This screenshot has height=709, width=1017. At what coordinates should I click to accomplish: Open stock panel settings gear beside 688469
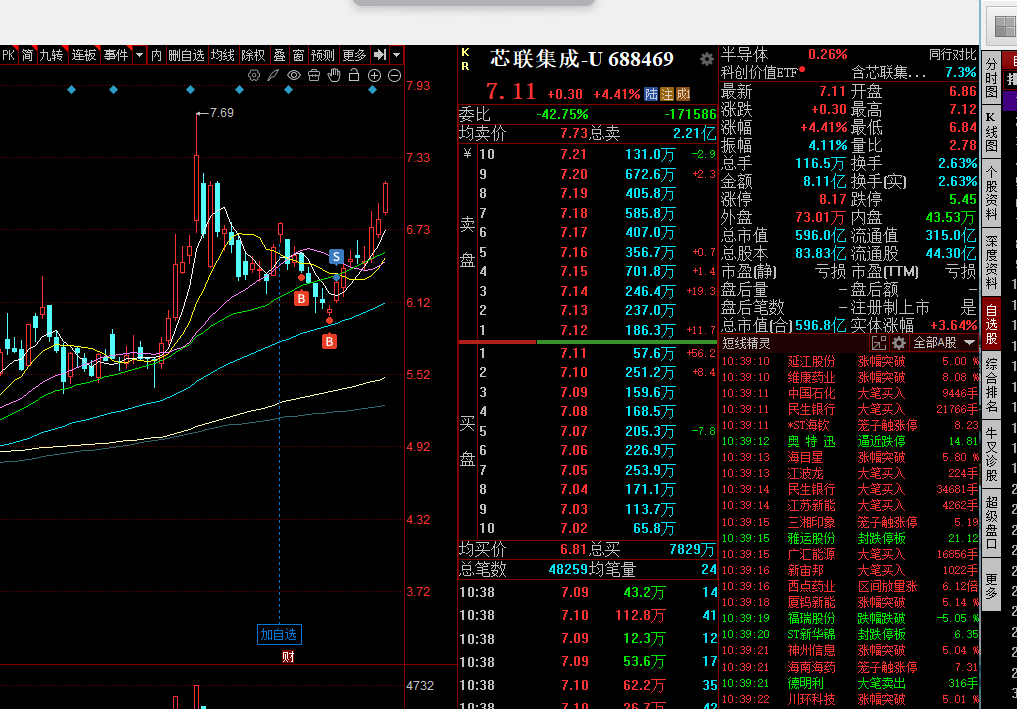point(706,59)
